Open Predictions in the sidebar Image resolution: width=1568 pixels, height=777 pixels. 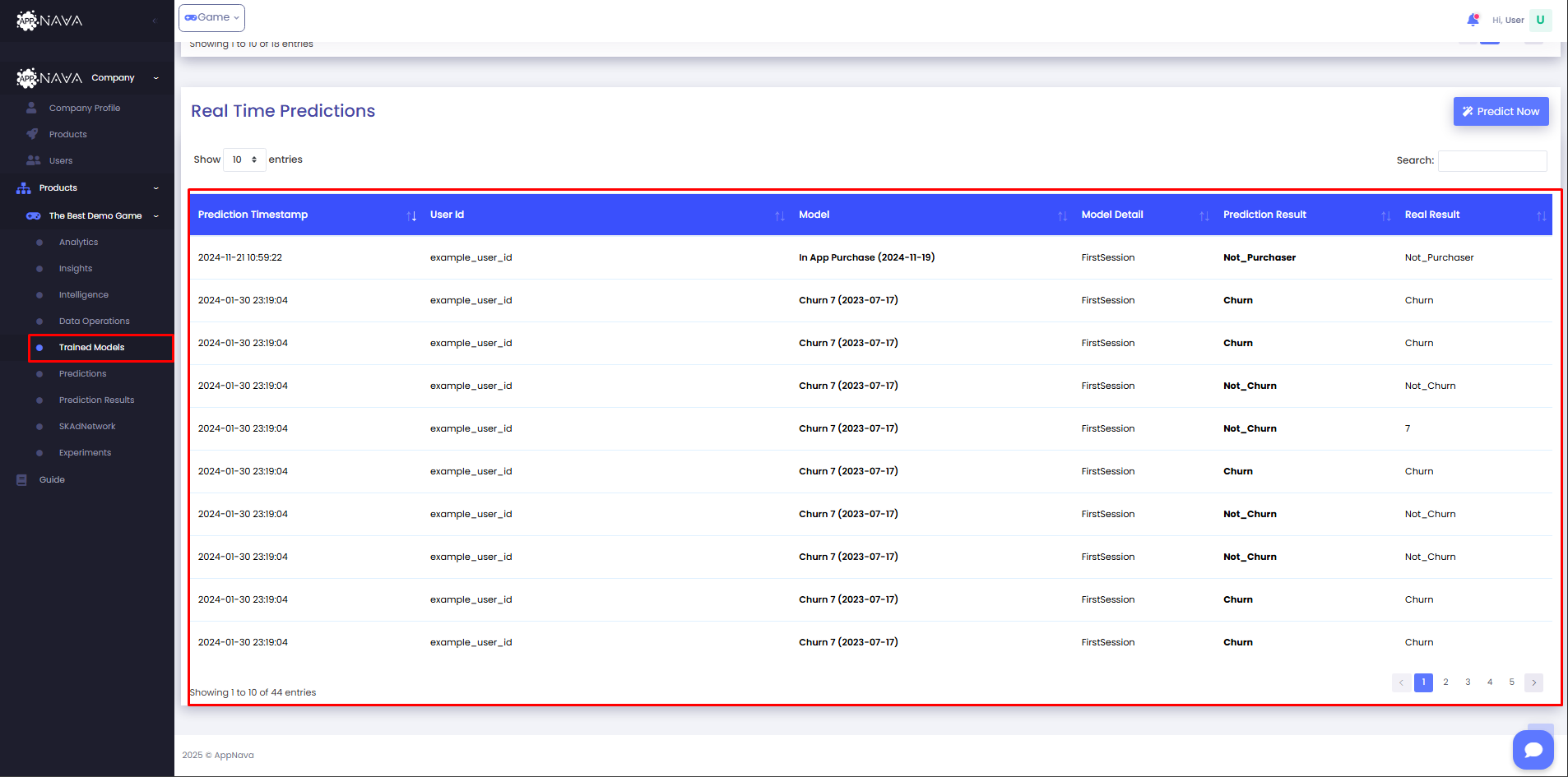click(83, 373)
